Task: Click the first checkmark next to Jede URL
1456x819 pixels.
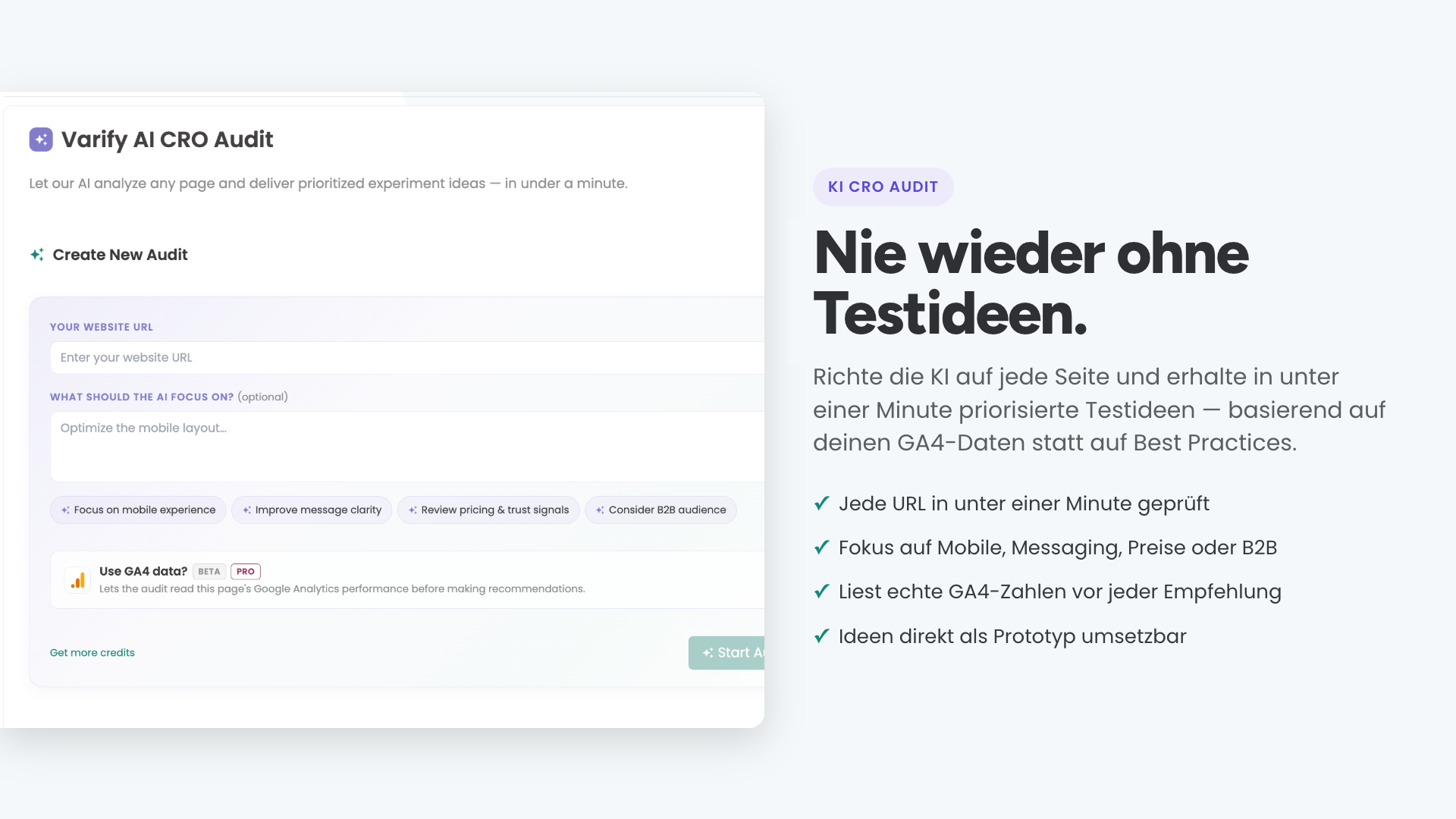Action: 821,504
